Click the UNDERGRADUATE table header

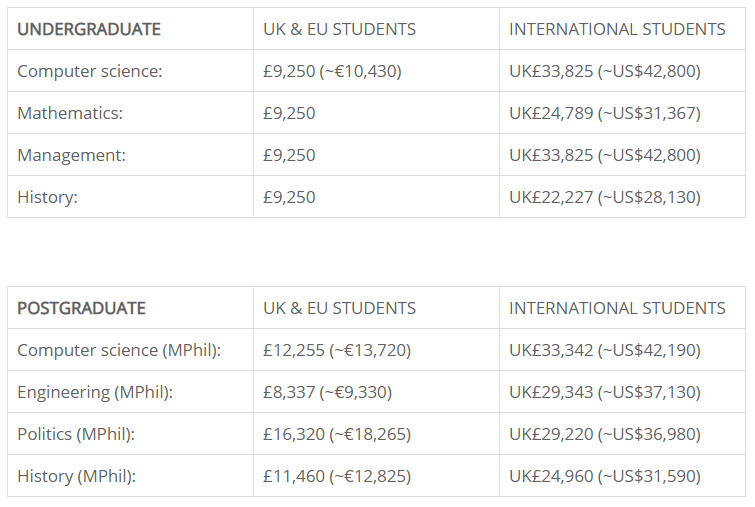[89, 29]
